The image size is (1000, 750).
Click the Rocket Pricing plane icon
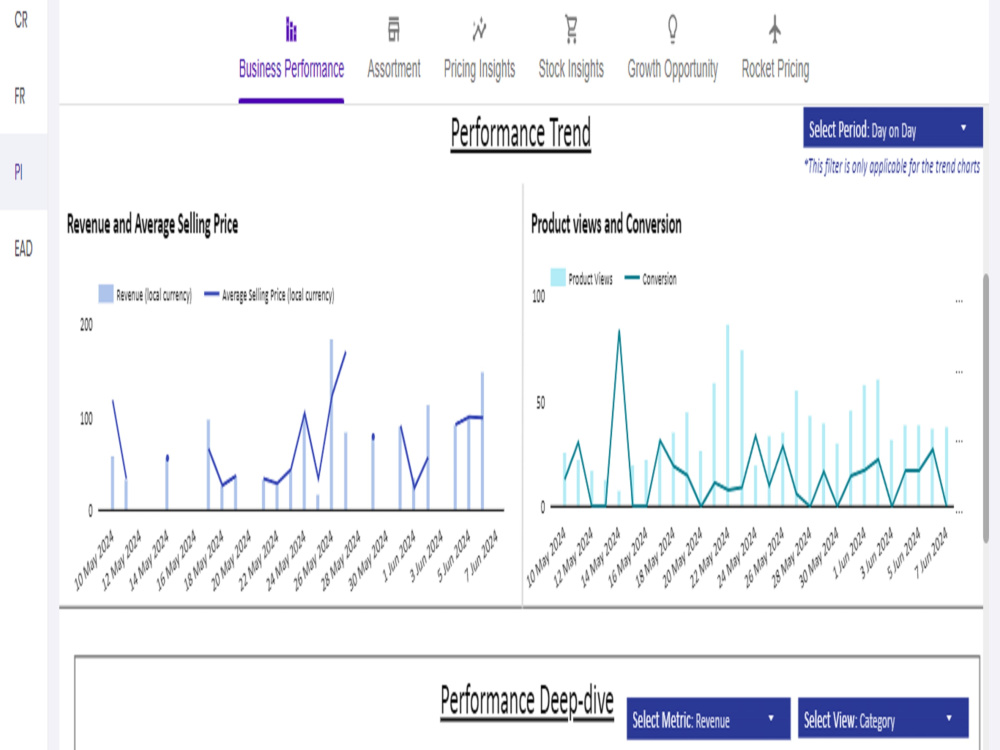pos(775,29)
